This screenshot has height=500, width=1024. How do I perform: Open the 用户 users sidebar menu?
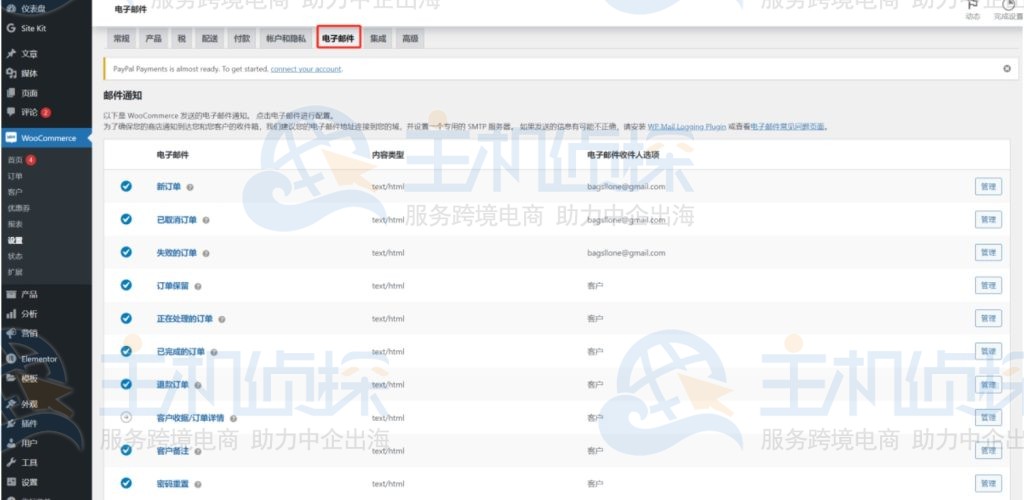29,443
